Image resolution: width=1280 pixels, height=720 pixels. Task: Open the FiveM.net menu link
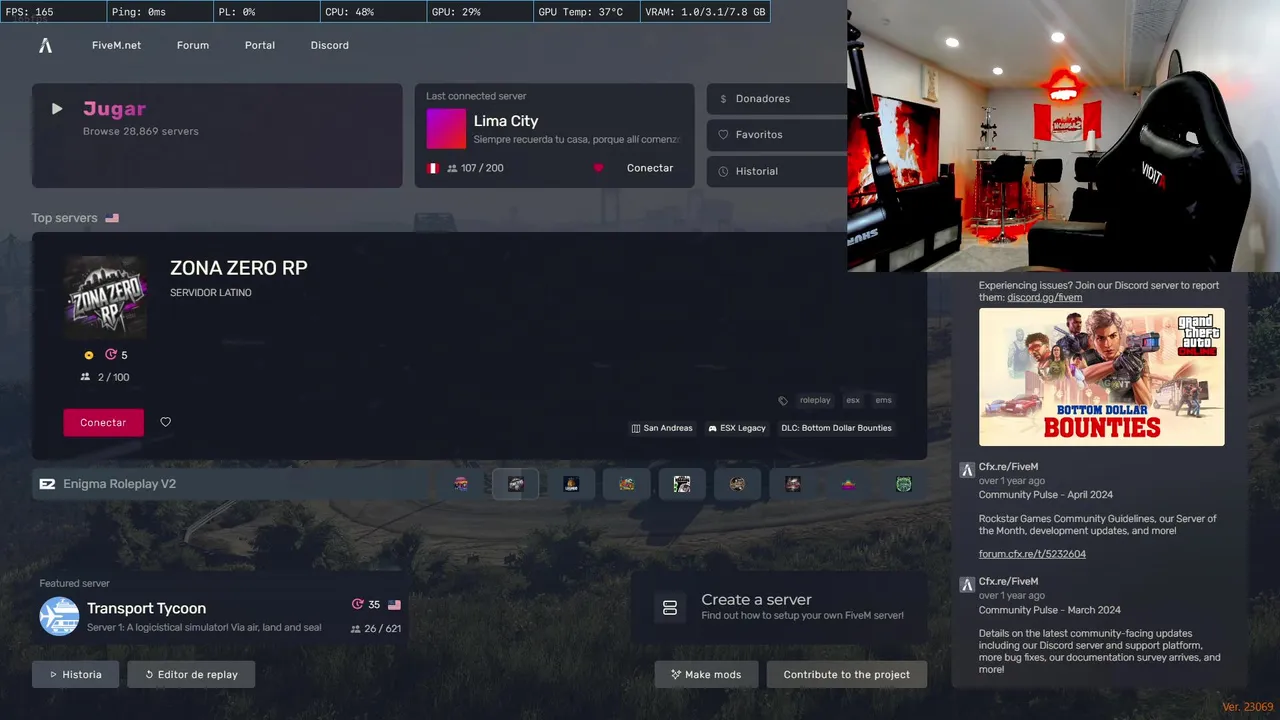pyautogui.click(x=116, y=45)
